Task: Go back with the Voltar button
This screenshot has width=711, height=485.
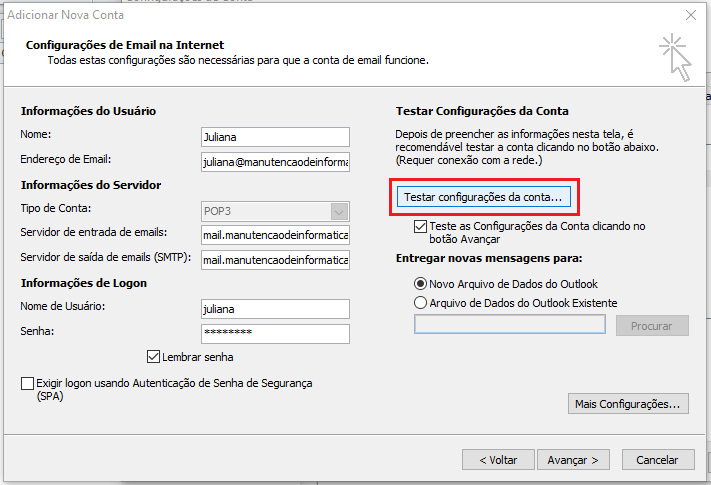Action: click(498, 460)
